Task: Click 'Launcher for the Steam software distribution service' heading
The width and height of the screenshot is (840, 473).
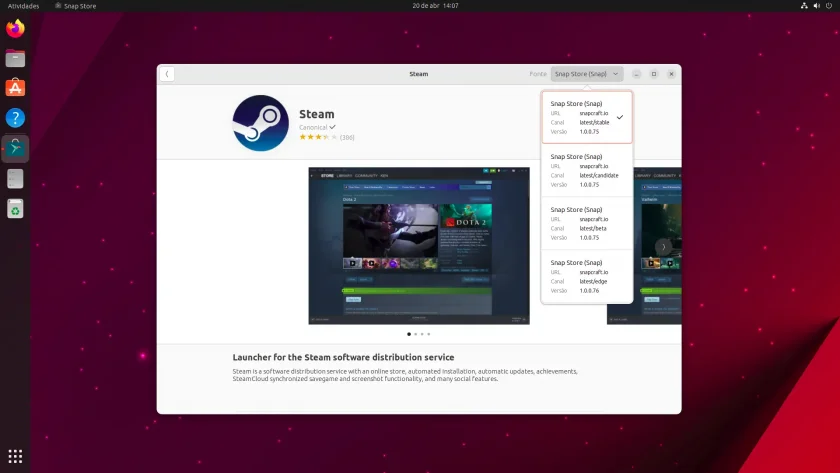Action: pyautogui.click(x=343, y=357)
